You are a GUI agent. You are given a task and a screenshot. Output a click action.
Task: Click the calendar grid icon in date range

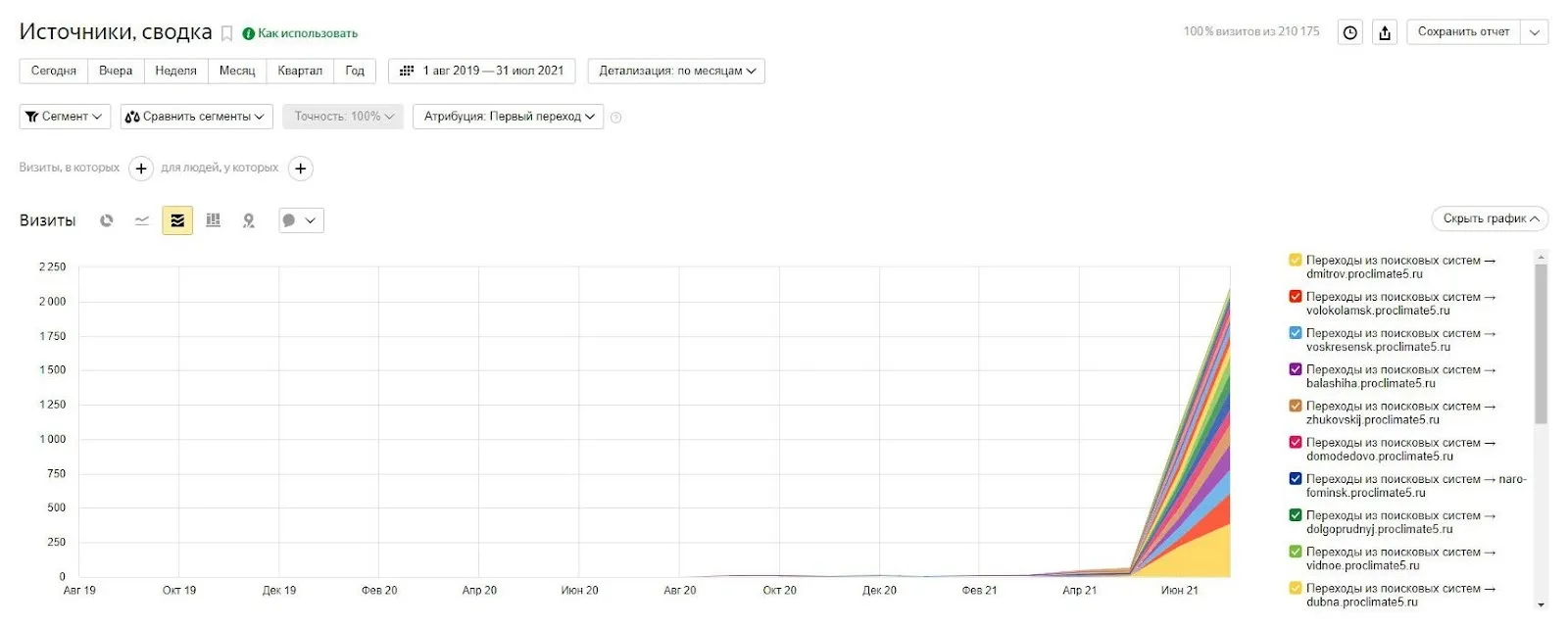[x=407, y=71]
